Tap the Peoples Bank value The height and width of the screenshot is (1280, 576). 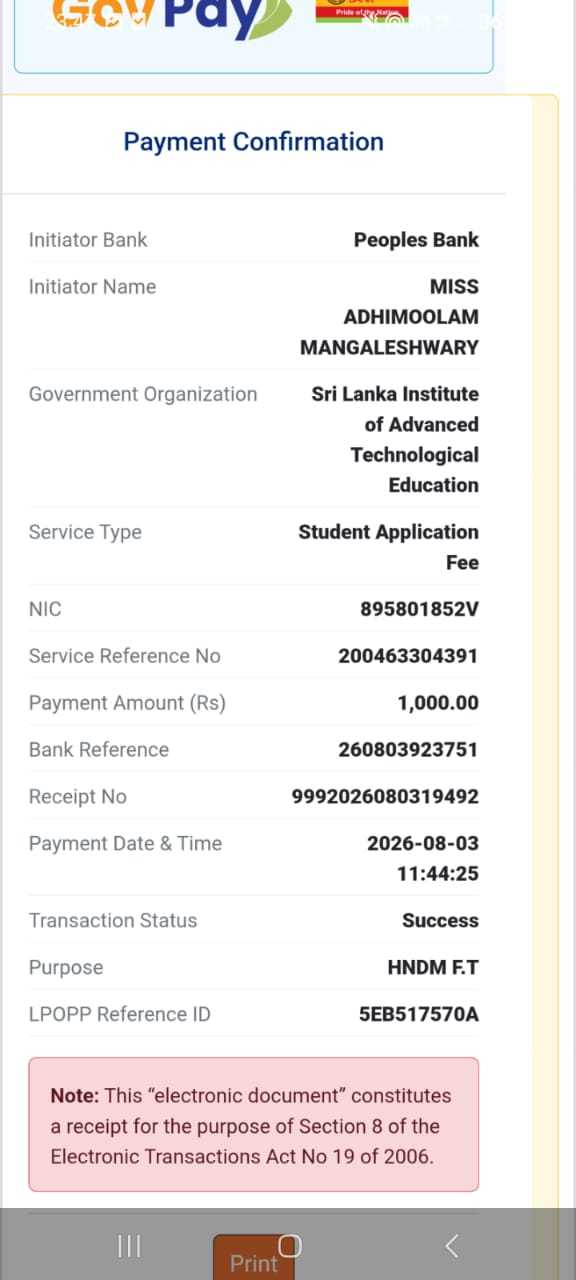(x=416, y=240)
